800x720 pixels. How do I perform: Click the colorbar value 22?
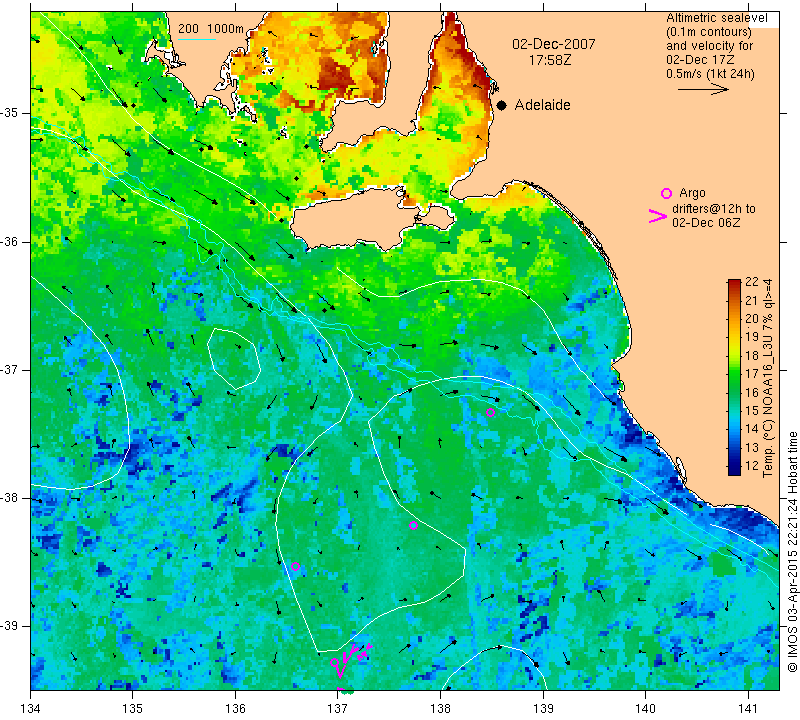click(x=752, y=282)
